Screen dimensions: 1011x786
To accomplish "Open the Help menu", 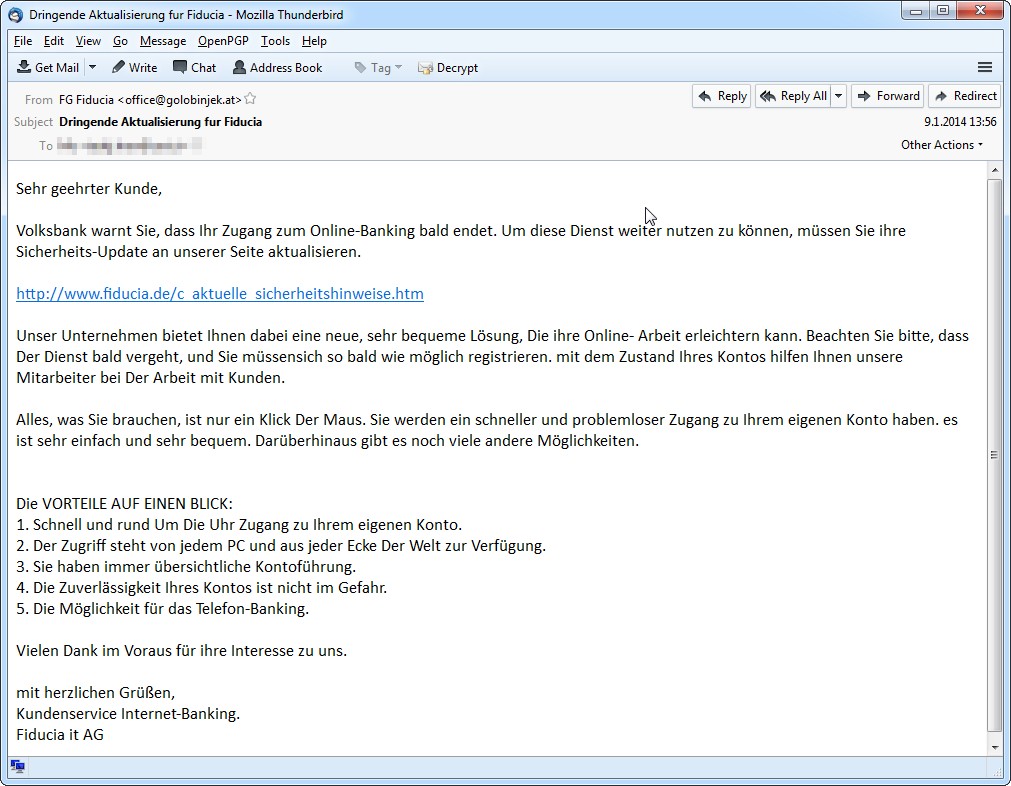I will [314, 41].
